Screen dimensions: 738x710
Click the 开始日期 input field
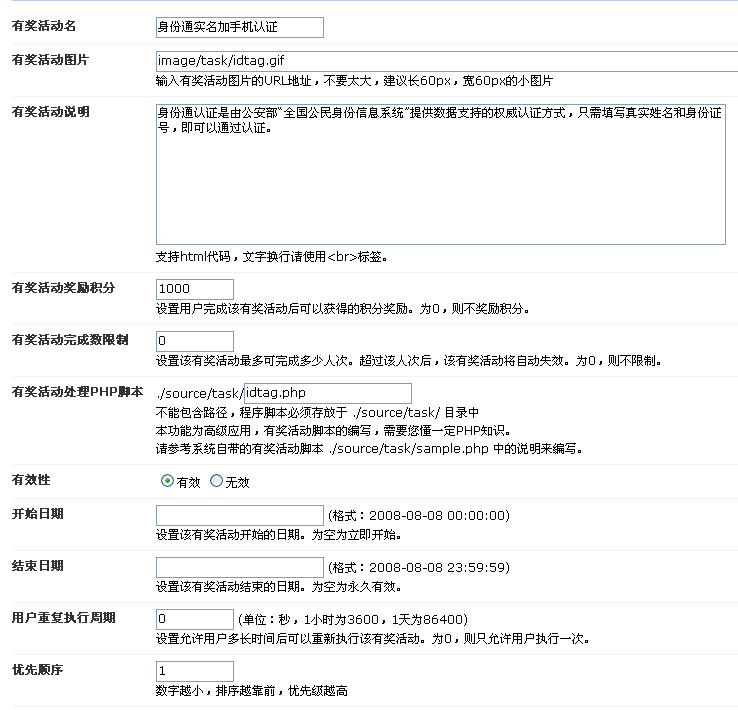point(240,516)
